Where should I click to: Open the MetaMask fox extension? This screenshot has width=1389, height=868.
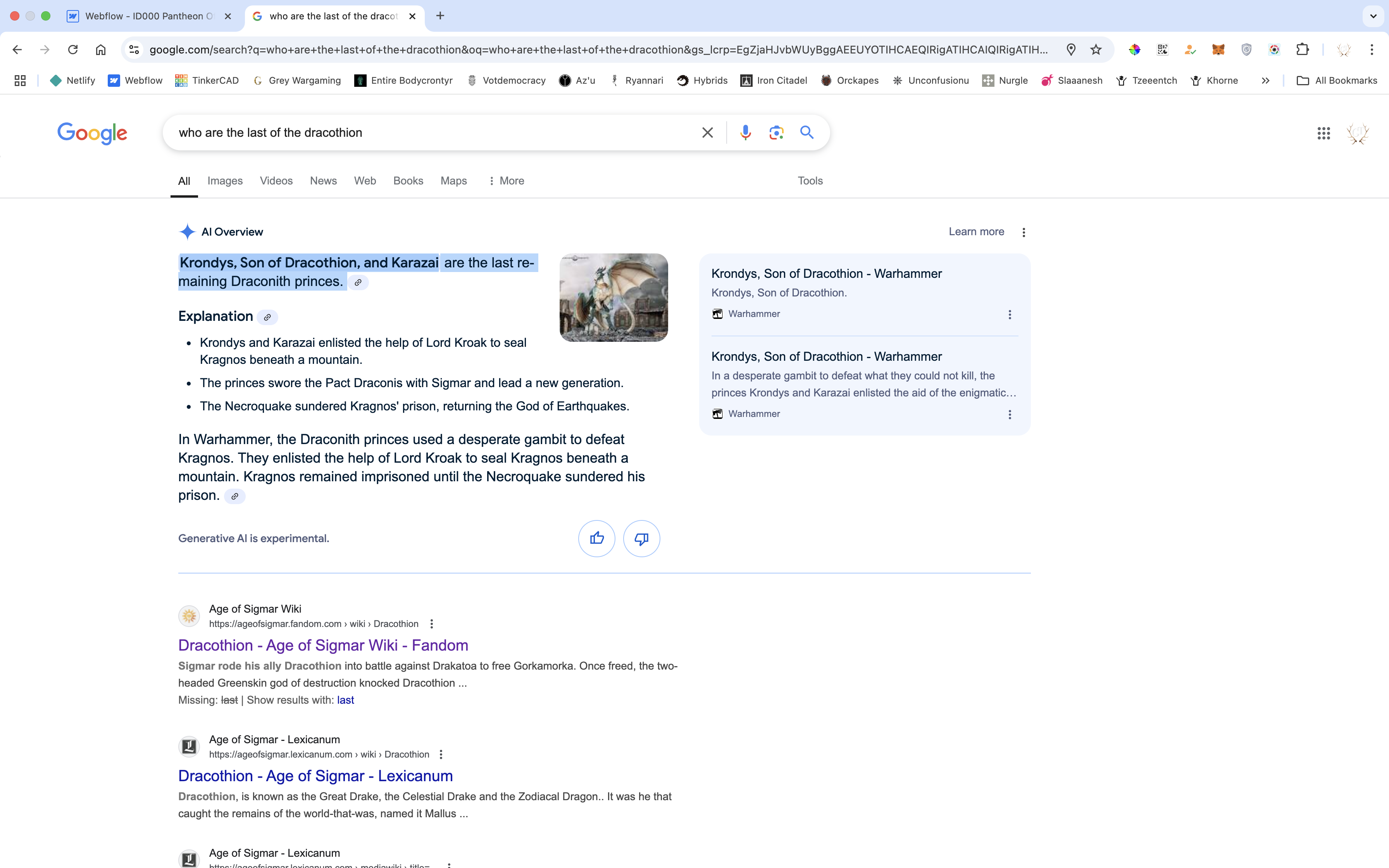coord(1218,50)
